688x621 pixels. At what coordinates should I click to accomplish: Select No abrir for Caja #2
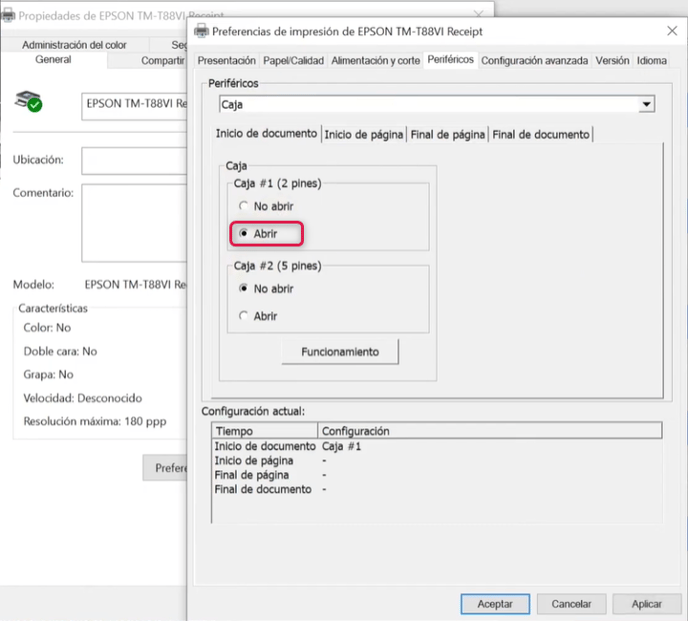pyautogui.click(x=266, y=288)
